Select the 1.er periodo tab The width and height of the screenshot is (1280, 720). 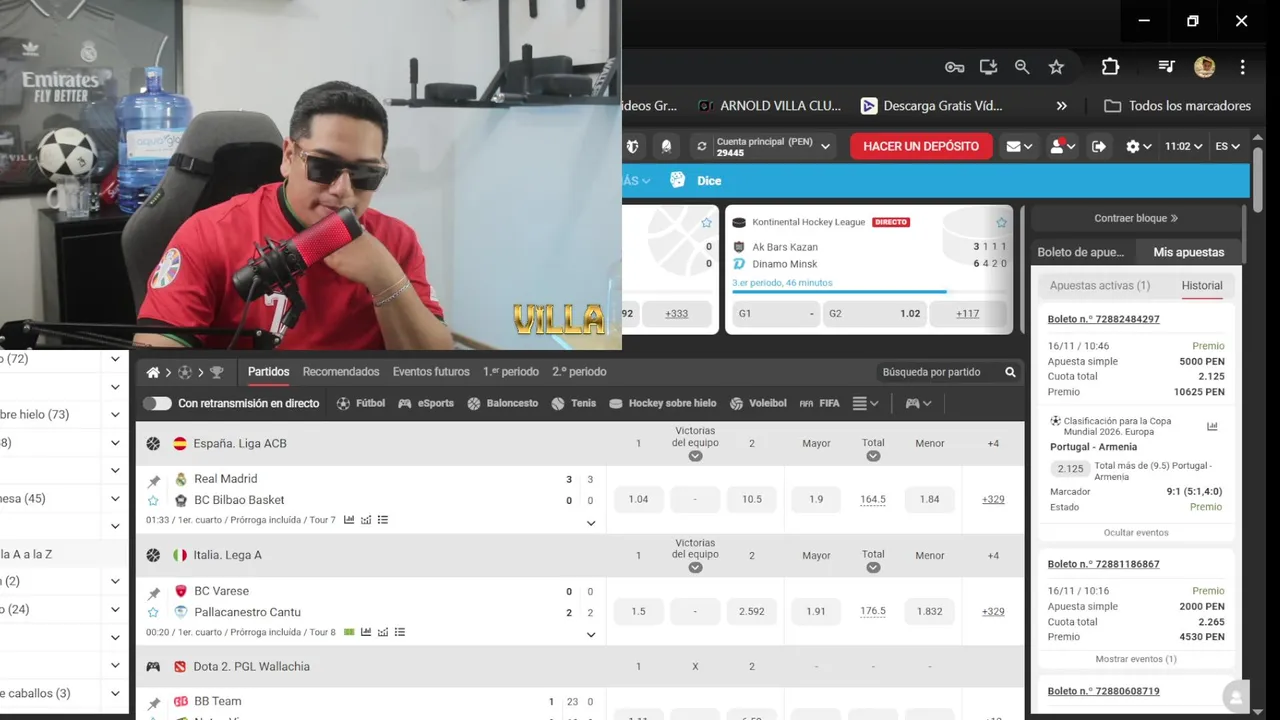coord(510,372)
